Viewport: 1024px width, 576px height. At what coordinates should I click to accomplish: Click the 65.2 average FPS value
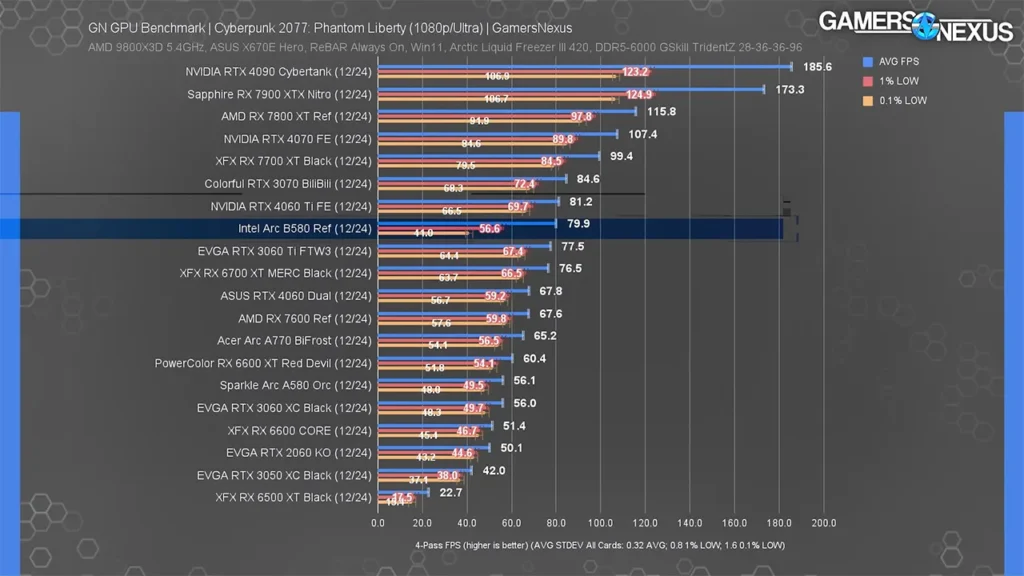pos(545,336)
